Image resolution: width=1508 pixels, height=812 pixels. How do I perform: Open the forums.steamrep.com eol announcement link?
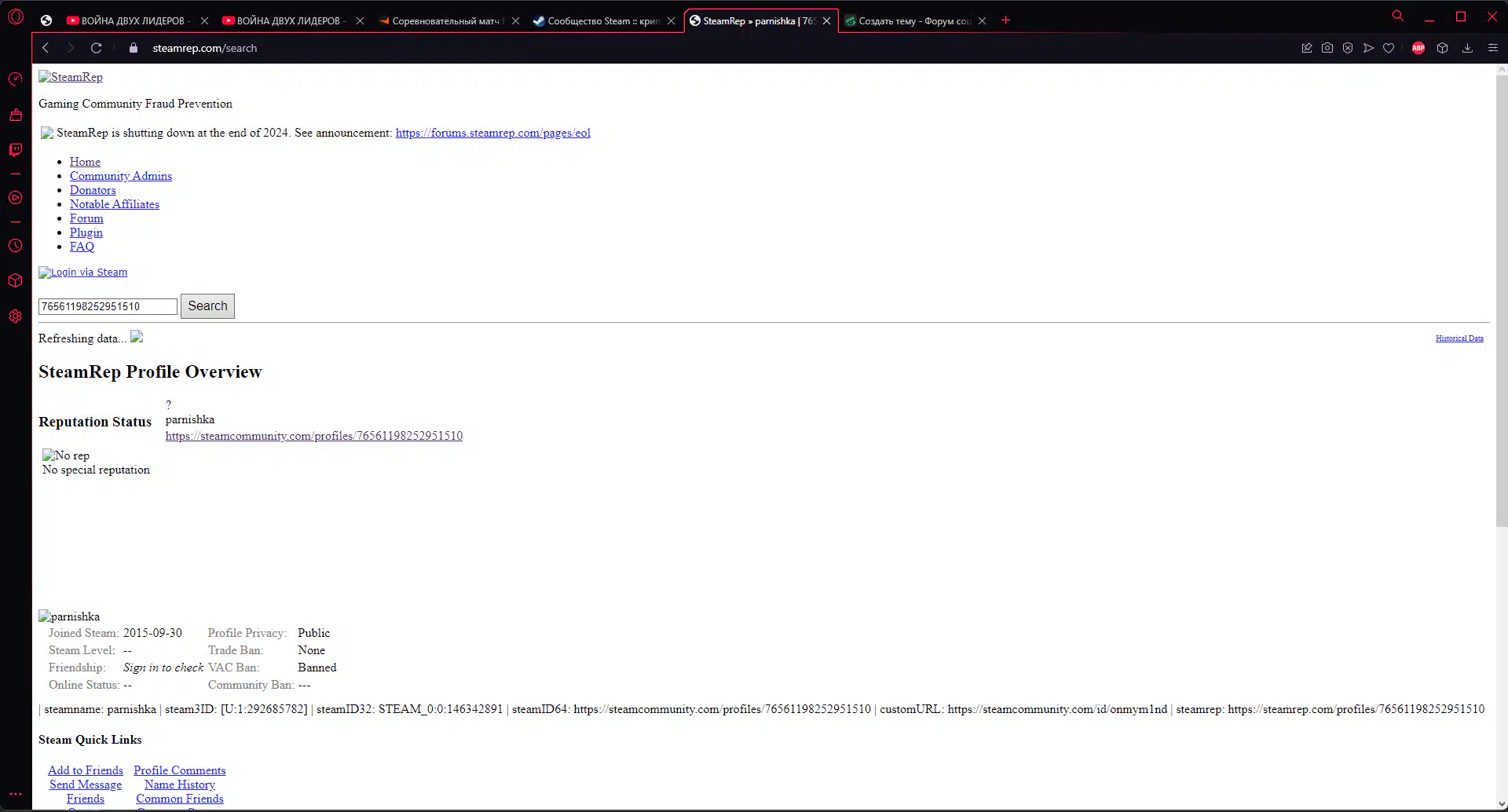point(492,133)
